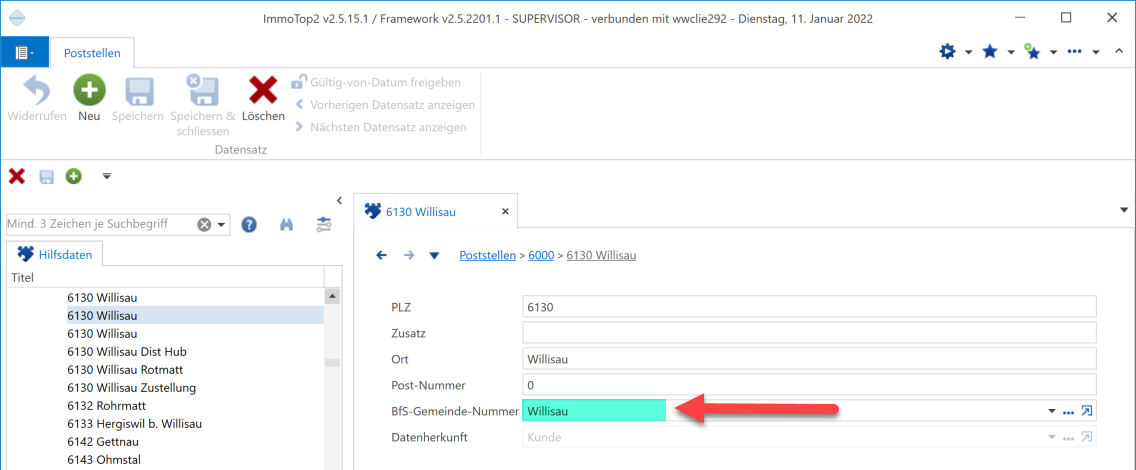Click the PLZ input field
The image size is (1136, 470).
click(809, 307)
